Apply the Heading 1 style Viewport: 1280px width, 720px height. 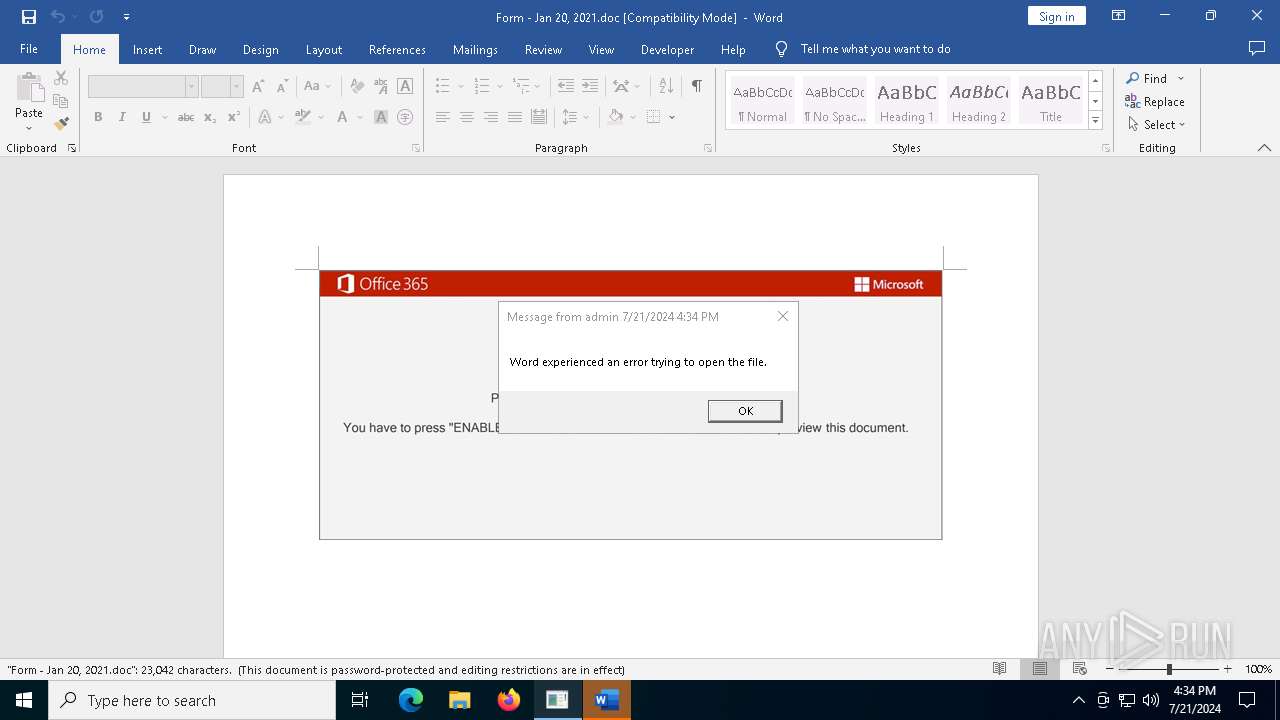tap(906, 101)
